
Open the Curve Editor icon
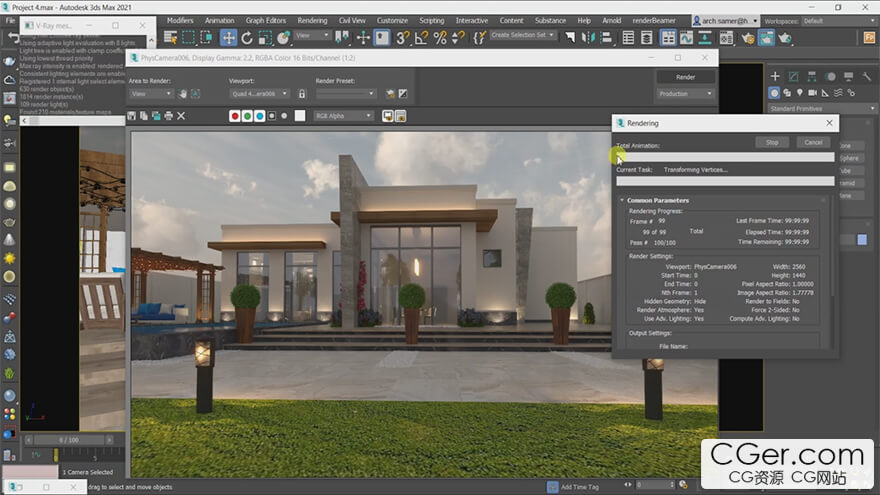(x=686, y=38)
